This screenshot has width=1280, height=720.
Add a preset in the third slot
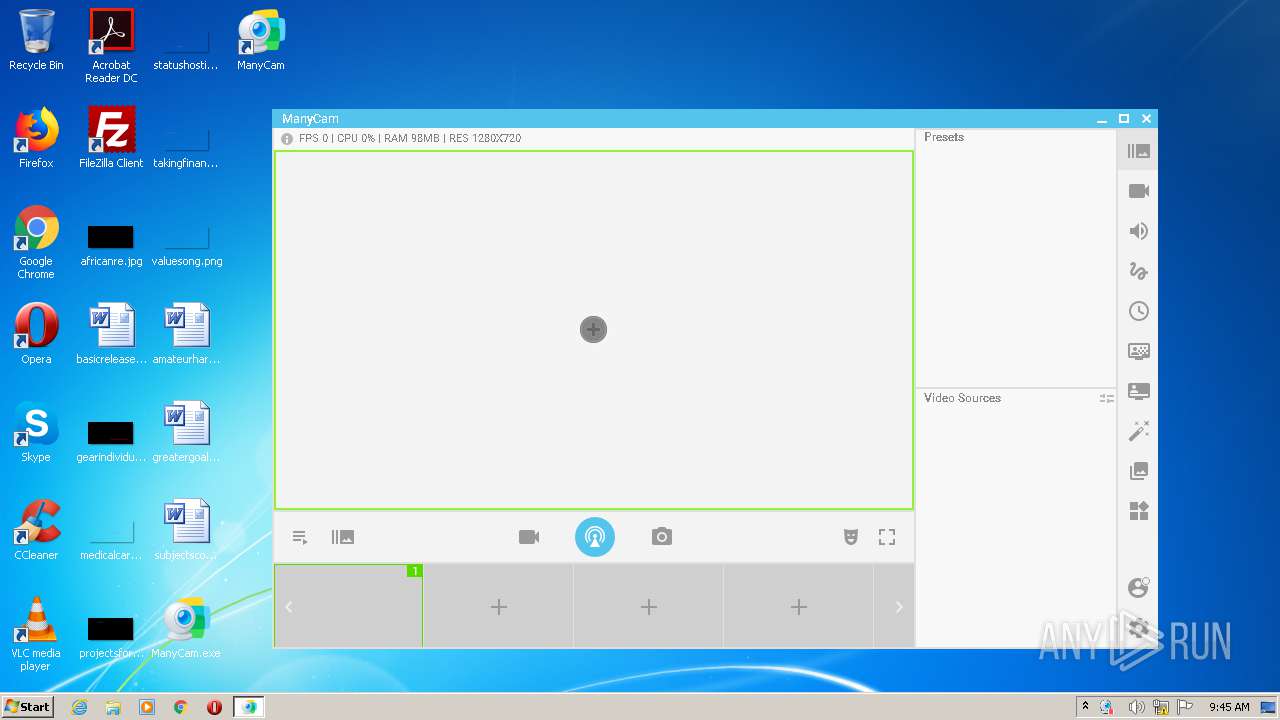[648, 606]
